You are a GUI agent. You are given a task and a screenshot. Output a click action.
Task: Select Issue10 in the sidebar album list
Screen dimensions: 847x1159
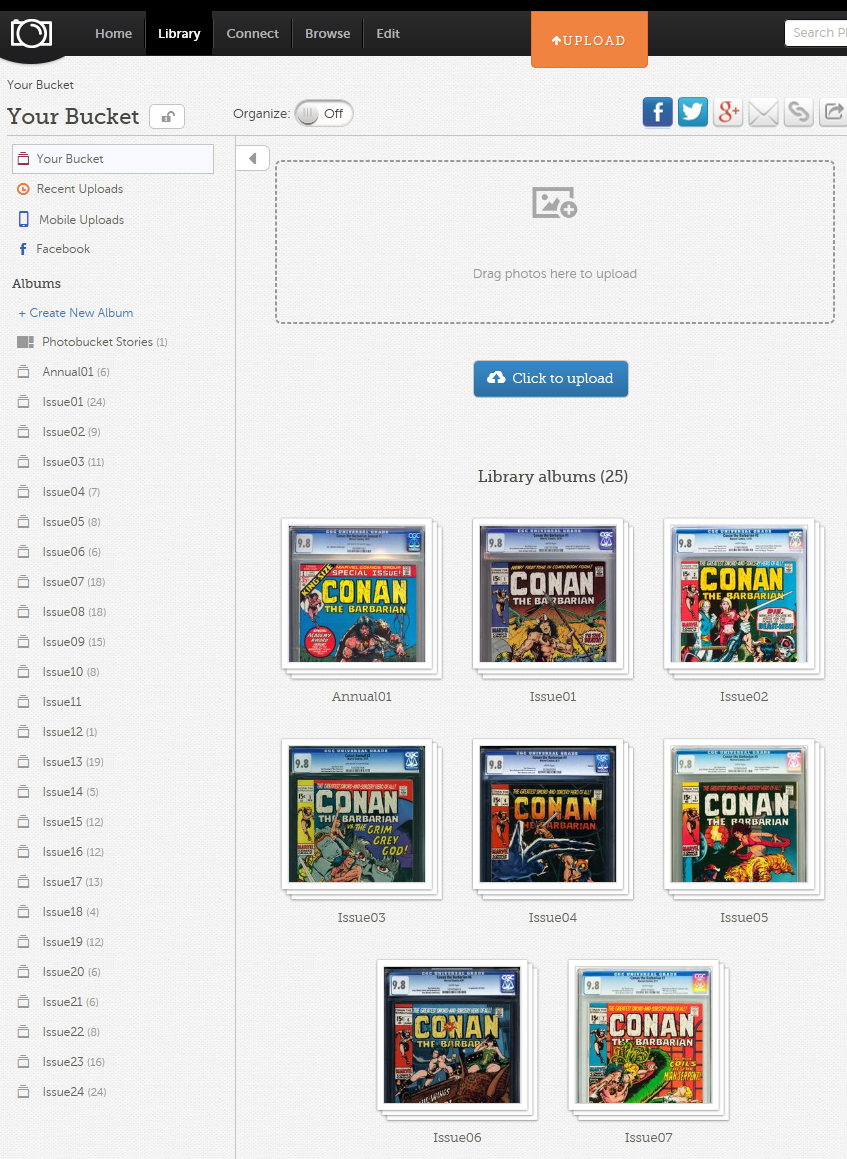[70, 672]
